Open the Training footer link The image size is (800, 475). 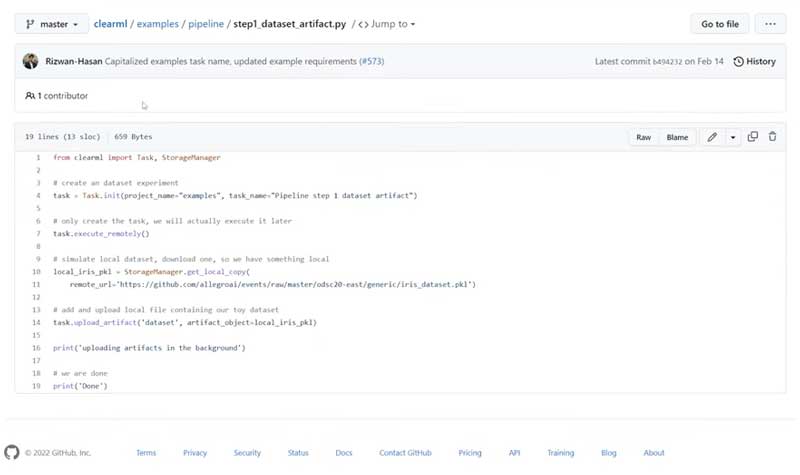click(561, 453)
